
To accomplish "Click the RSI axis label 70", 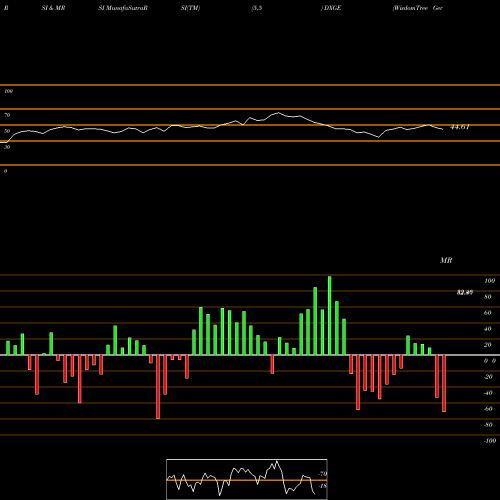I will 7,115.
